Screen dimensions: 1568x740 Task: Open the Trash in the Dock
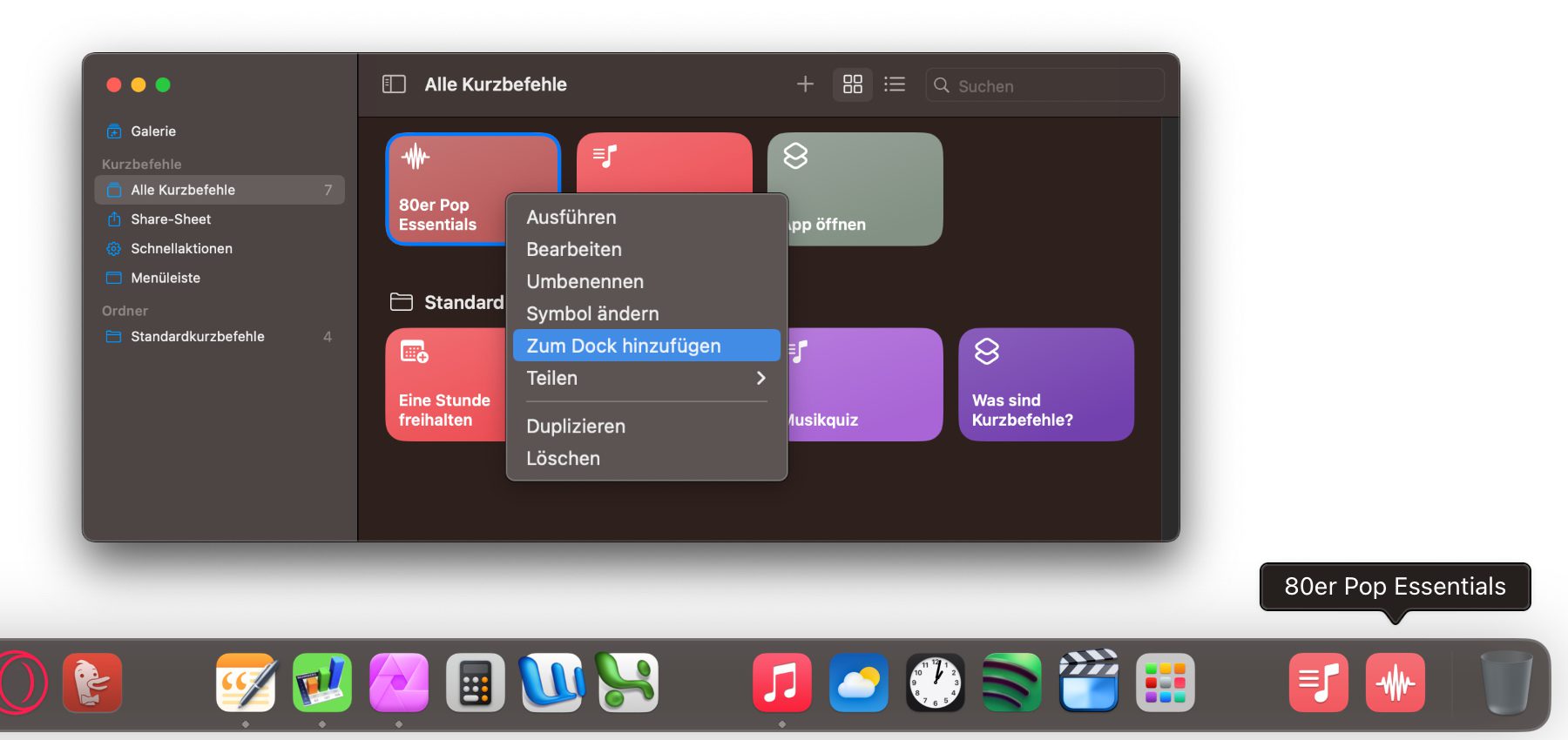click(x=1506, y=683)
